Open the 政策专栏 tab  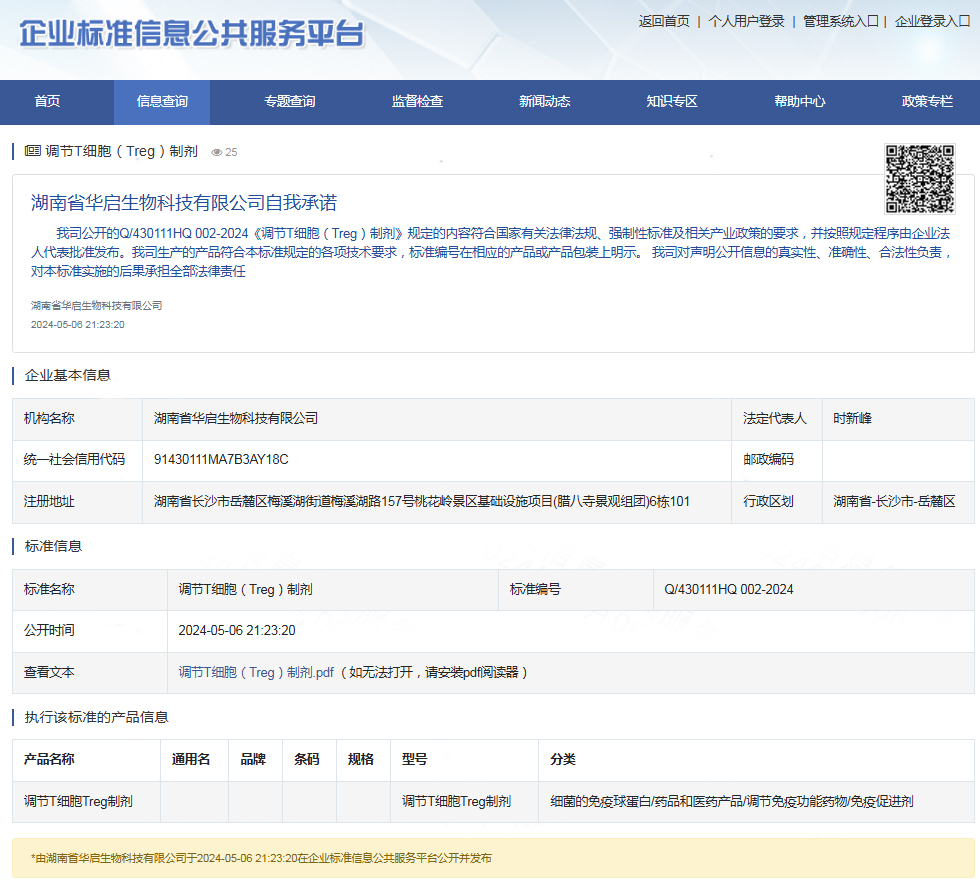click(x=927, y=101)
